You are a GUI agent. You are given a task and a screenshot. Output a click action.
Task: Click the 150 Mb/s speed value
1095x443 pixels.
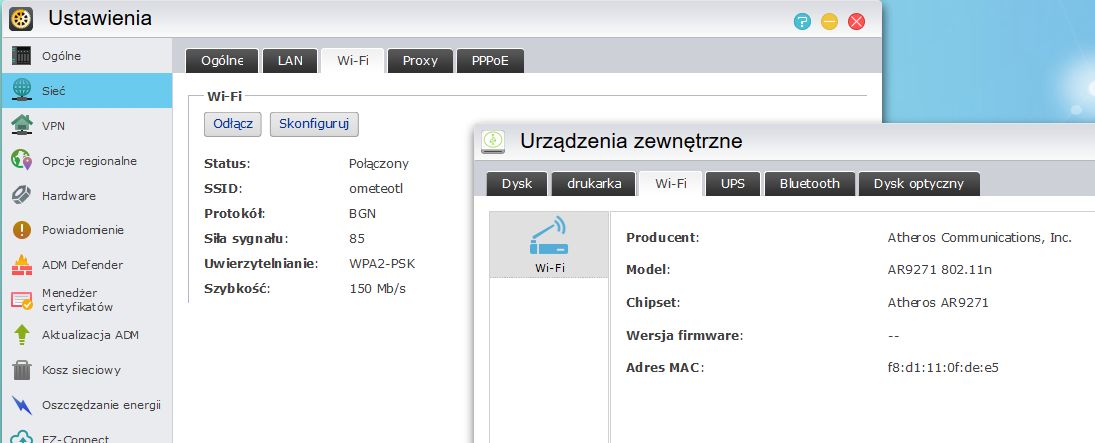(377, 289)
